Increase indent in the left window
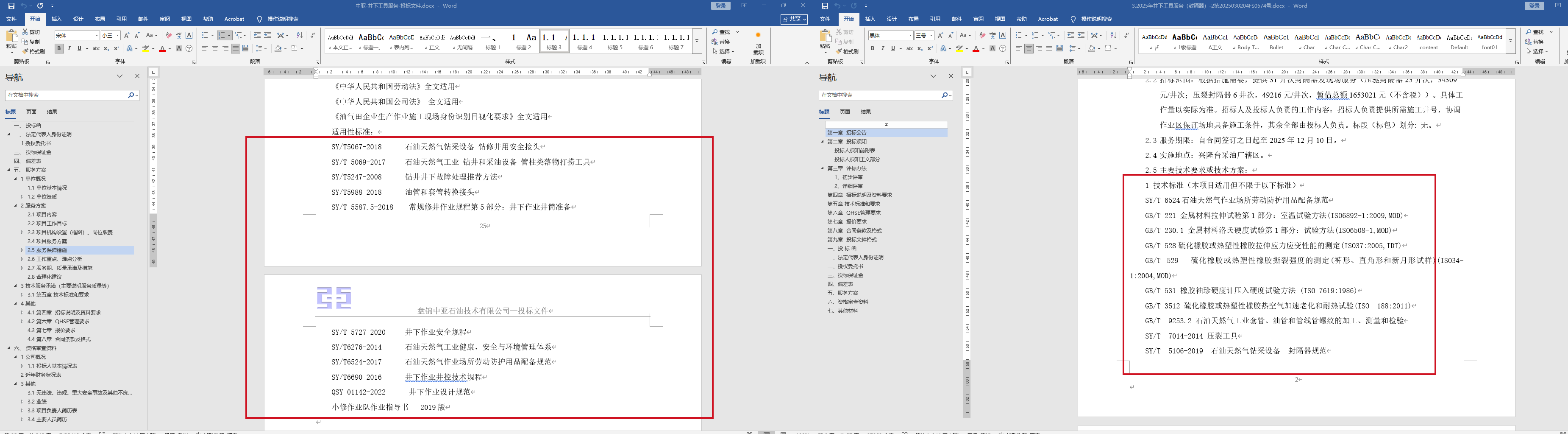This screenshot has width=1568, height=434. pos(267,35)
